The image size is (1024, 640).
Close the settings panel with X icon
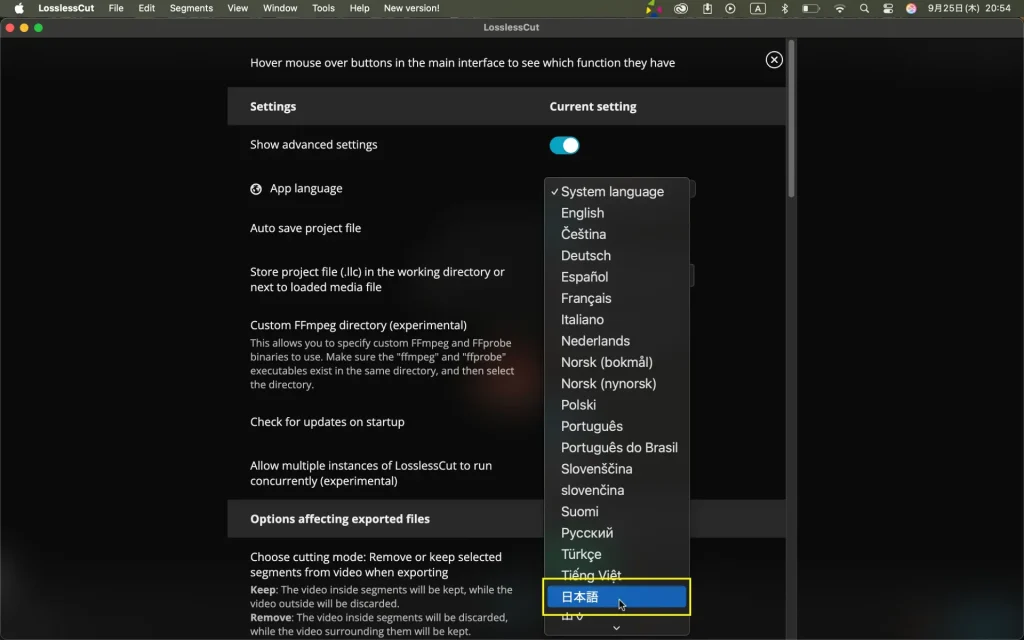[x=774, y=60]
